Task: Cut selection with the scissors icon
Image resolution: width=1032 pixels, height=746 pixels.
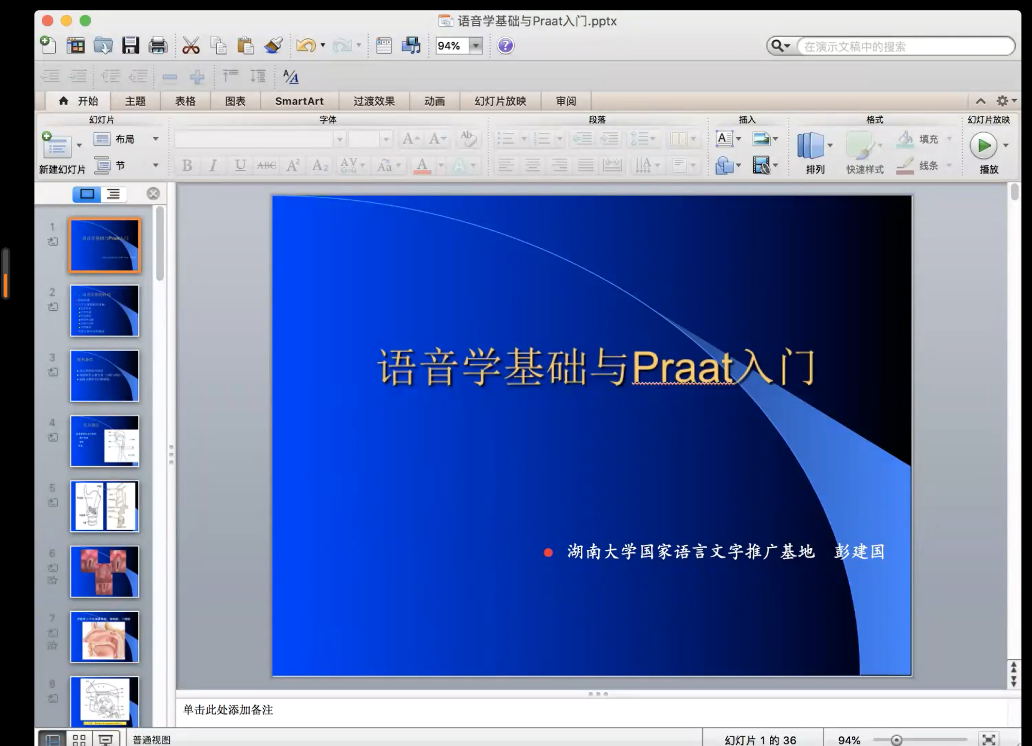Action: pyautogui.click(x=191, y=45)
